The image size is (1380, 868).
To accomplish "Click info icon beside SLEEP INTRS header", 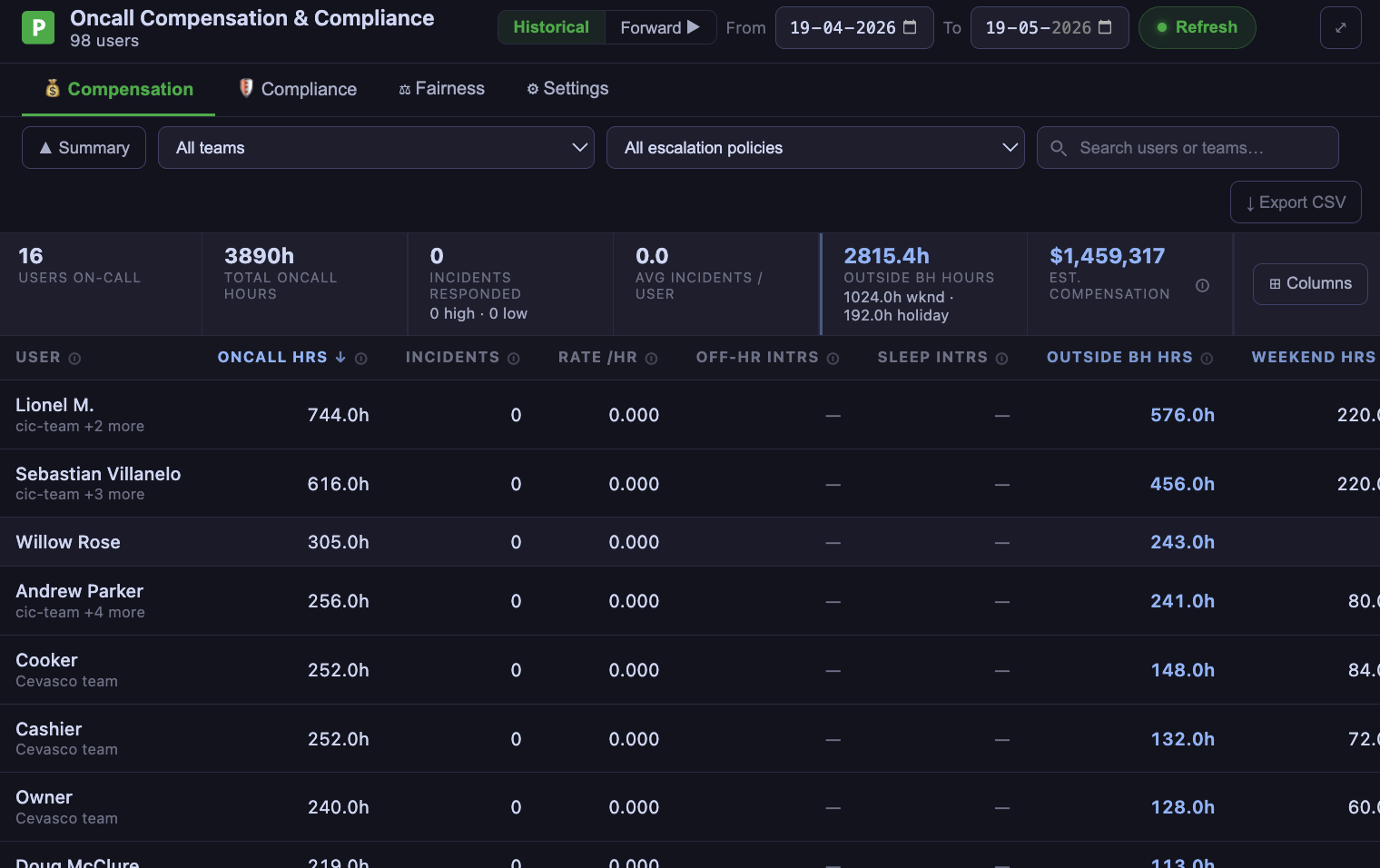I will point(1001,359).
